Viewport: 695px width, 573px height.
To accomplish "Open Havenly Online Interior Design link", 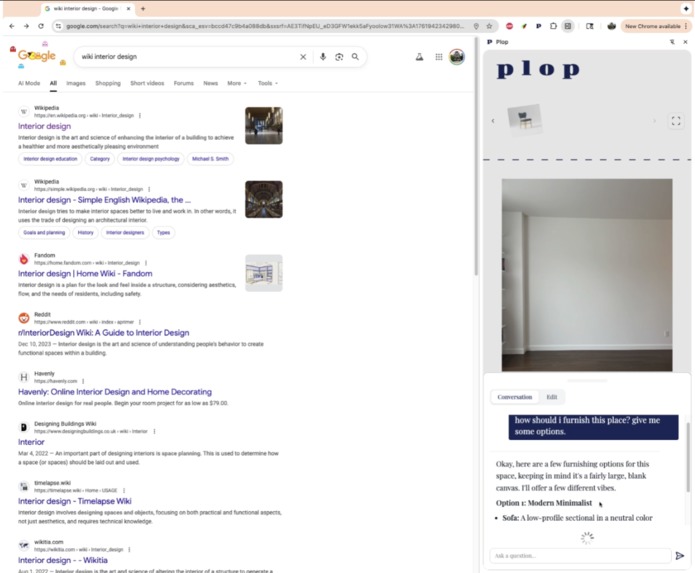I will [x=115, y=392].
